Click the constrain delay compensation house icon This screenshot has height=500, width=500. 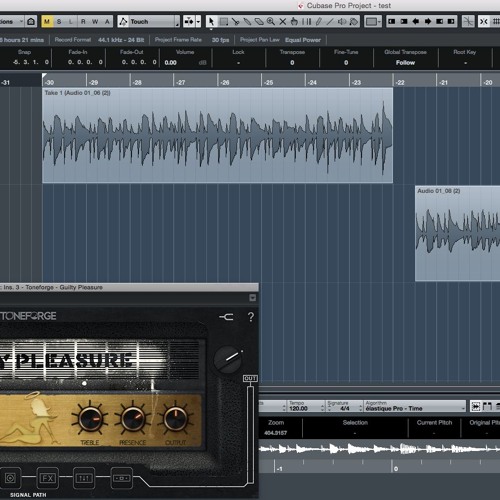31,22
